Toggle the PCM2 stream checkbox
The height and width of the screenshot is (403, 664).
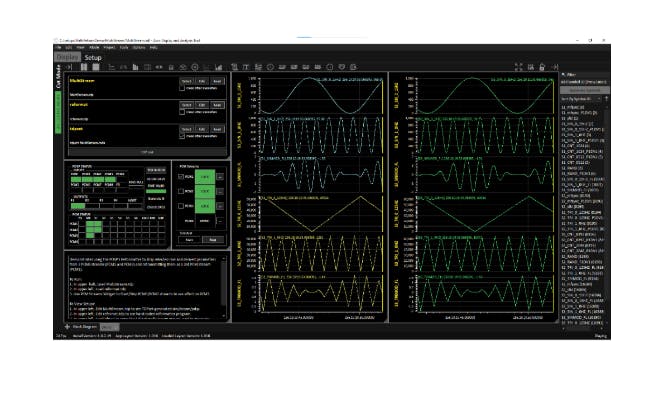click(x=181, y=191)
